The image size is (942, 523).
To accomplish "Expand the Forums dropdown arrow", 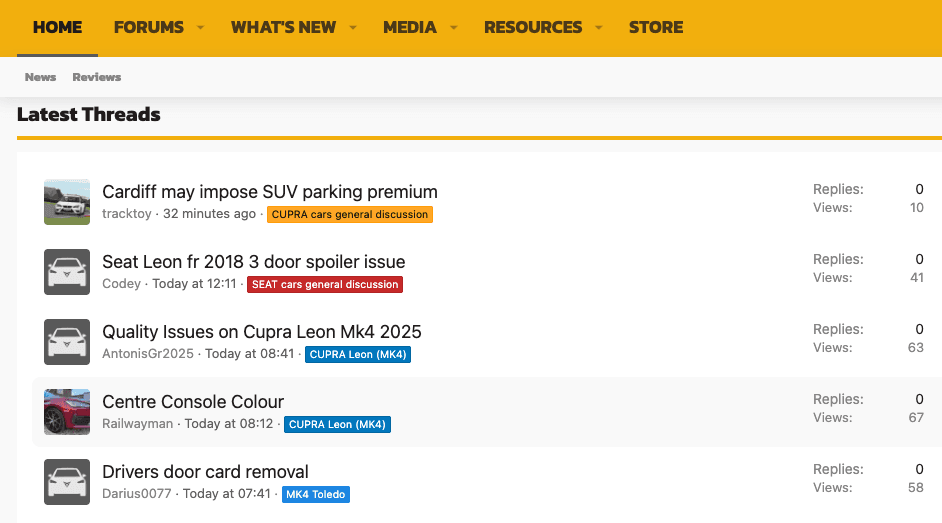I will pyautogui.click(x=200, y=28).
